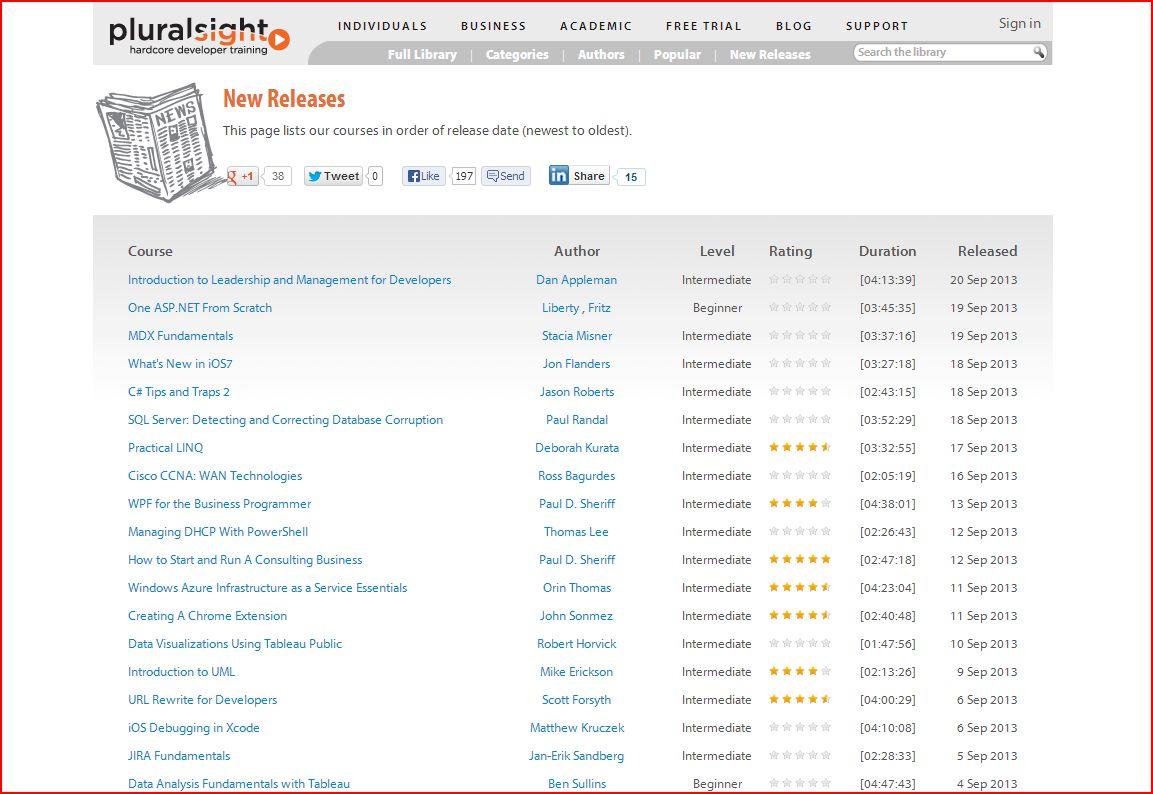Image resolution: width=1153 pixels, height=794 pixels.
Task: Open Creating A Chrome Extension course
Action: point(207,615)
